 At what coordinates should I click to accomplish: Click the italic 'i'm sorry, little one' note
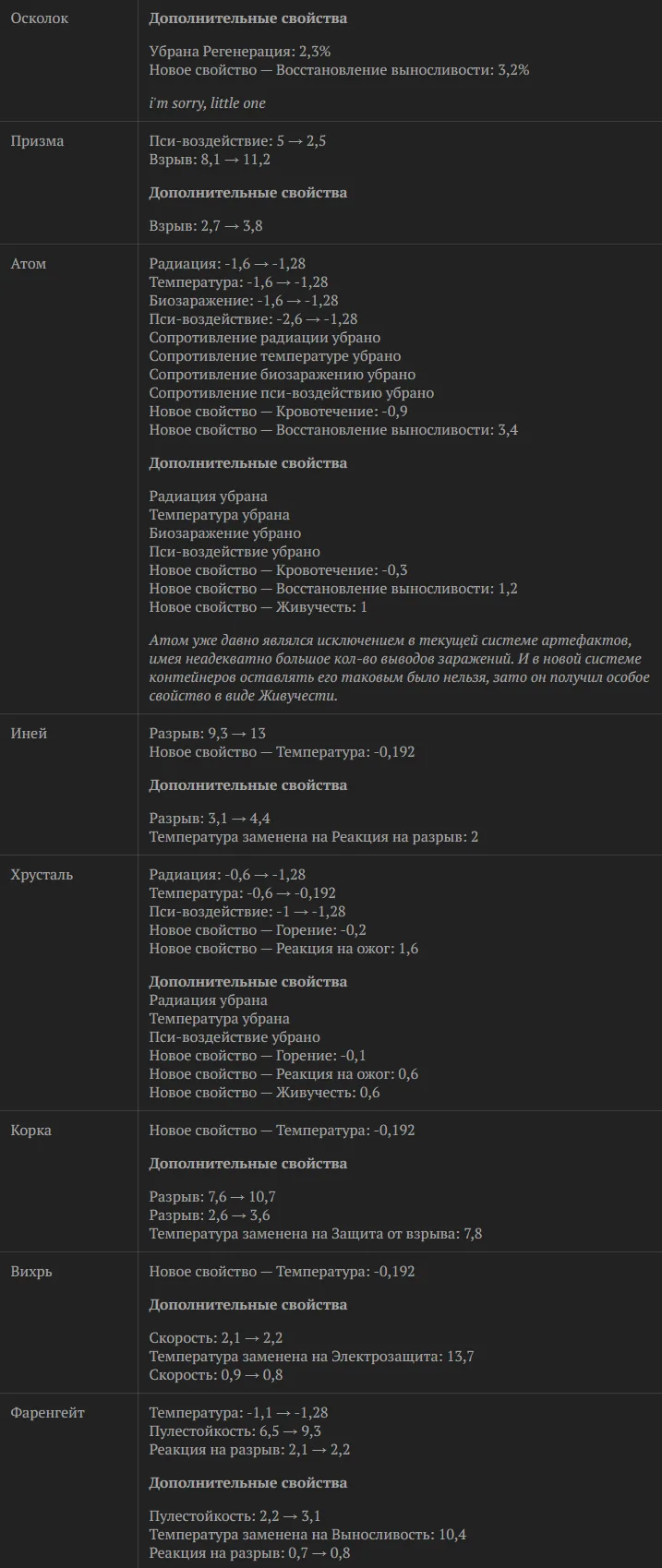208,103
